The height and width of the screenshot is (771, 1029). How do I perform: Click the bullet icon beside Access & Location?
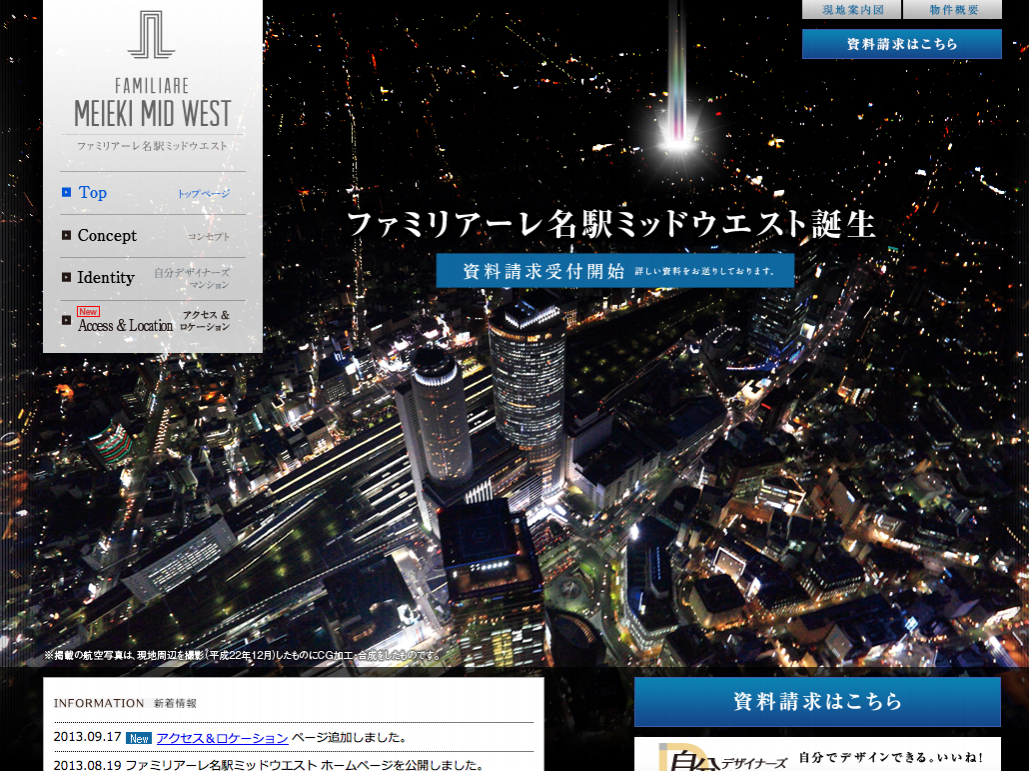[66, 320]
